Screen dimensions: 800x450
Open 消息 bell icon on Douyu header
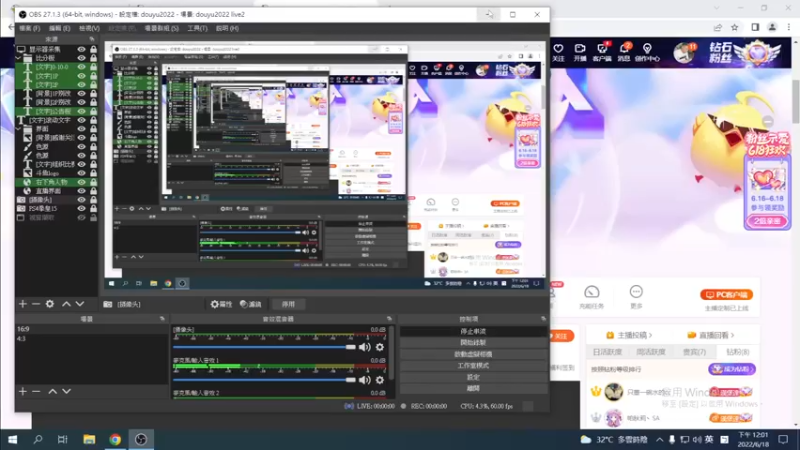point(624,52)
